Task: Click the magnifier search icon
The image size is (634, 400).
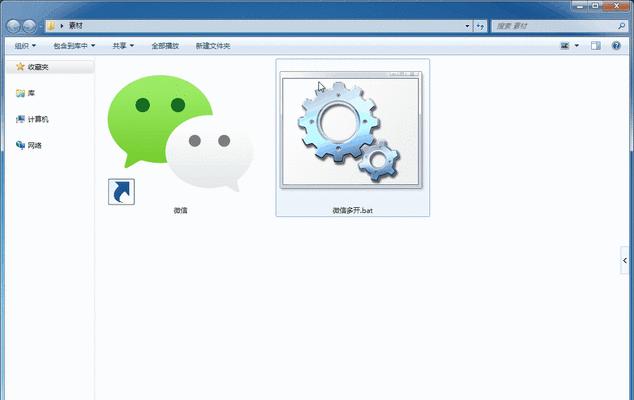Action: [621, 26]
